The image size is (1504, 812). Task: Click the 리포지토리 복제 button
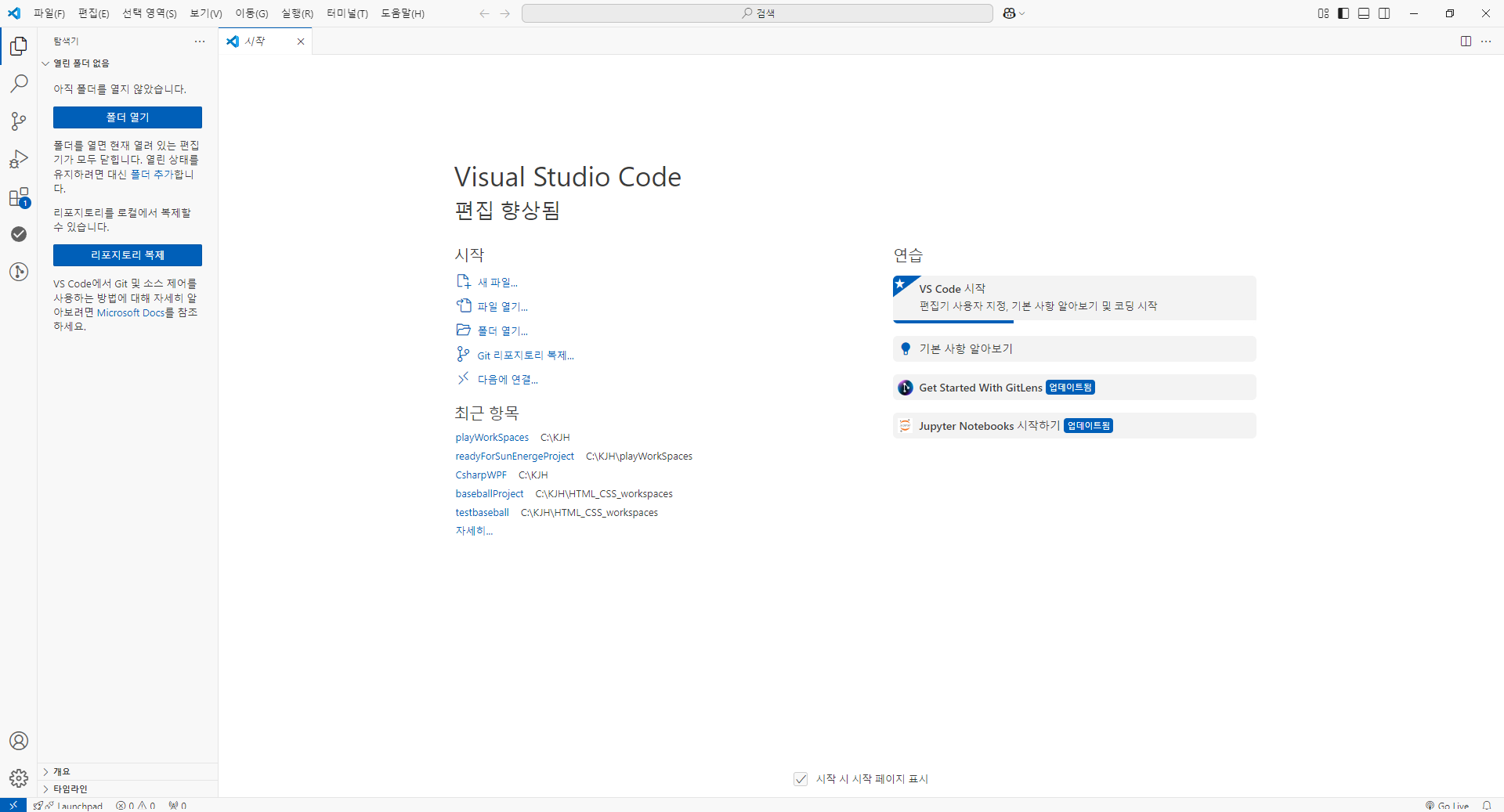(128, 255)
